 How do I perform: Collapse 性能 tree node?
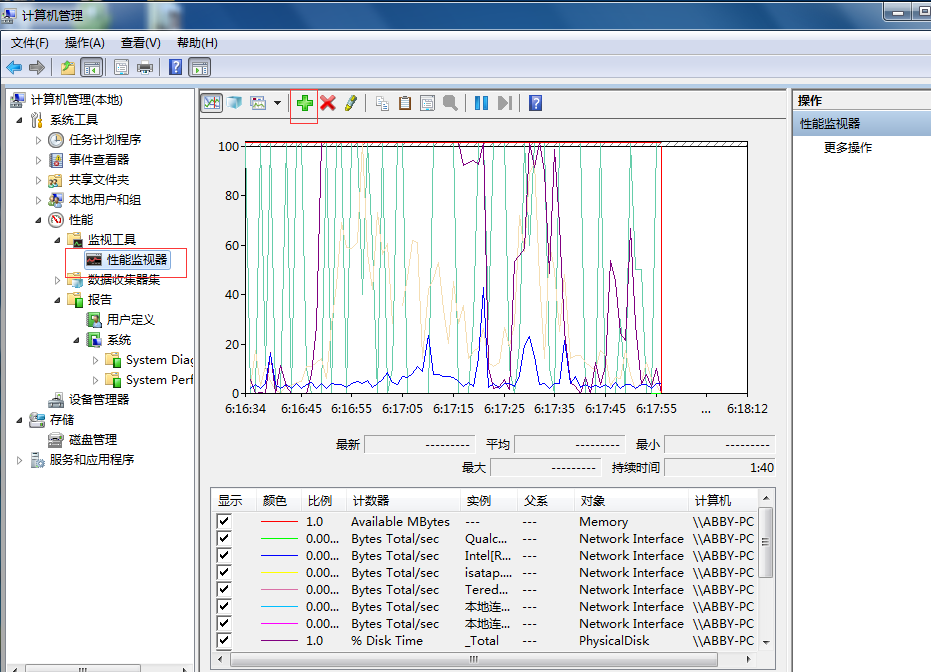click(x=39, y=220)
